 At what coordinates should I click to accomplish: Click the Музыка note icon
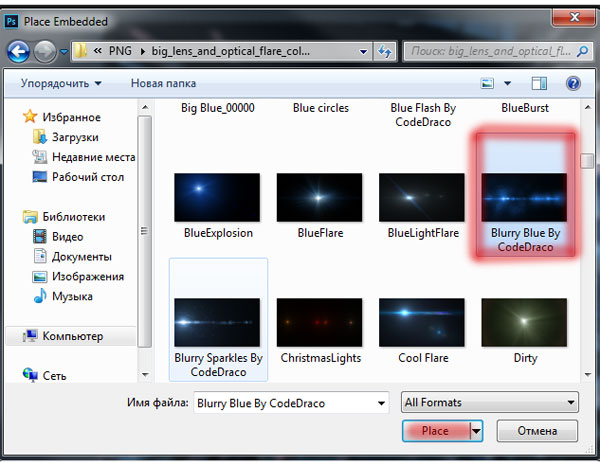point(40,296)
